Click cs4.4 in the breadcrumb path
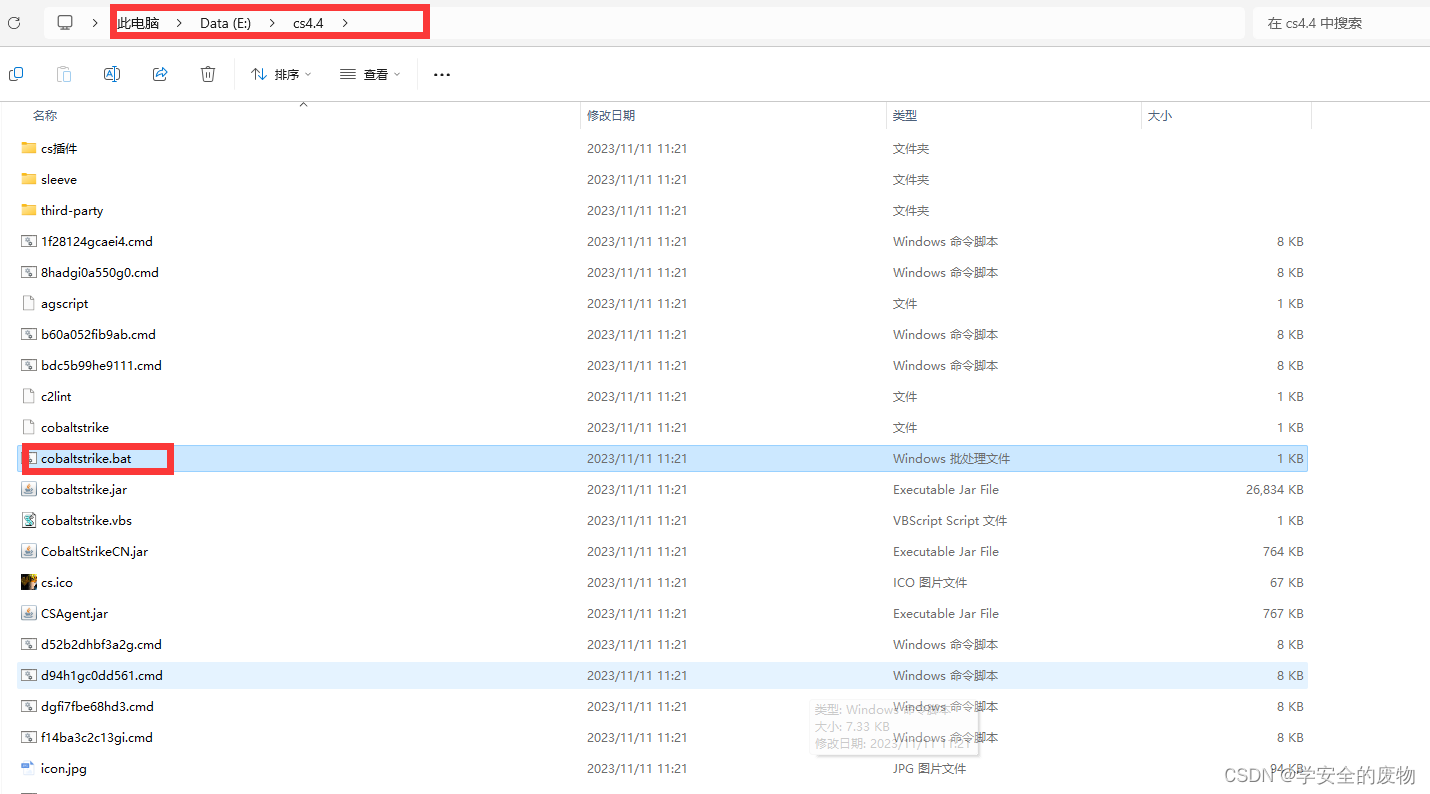Screen dimensions: 1430x794 [x=308, y=22]
